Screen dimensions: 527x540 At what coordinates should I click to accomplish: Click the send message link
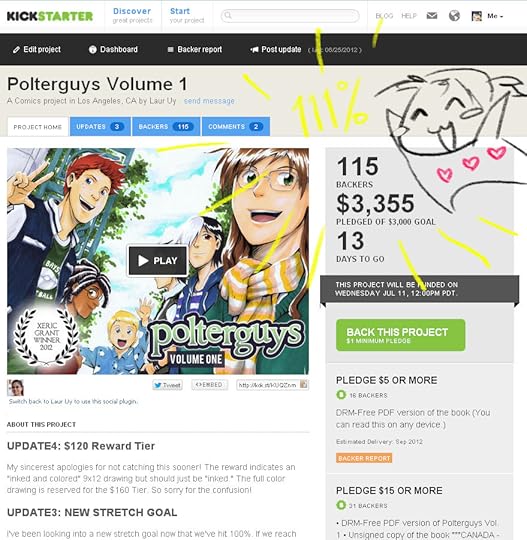(209, 101)
